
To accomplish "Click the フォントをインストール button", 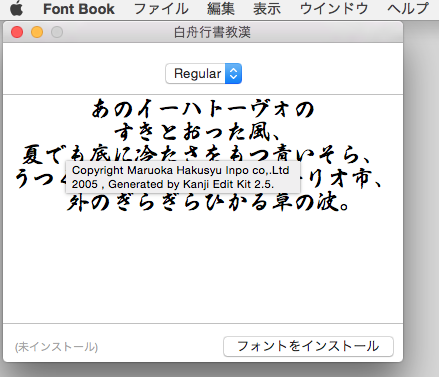I will click(308, 346).
